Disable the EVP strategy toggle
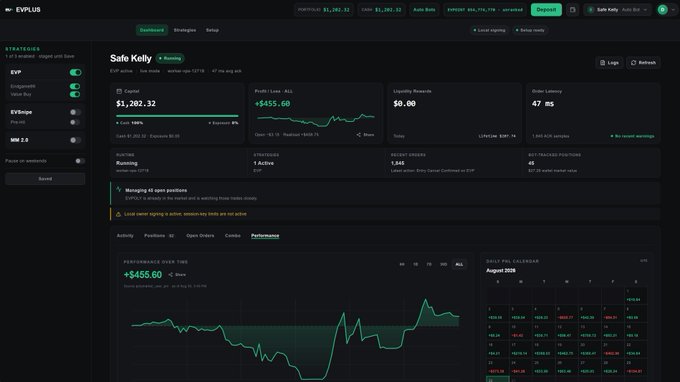Screen dimensions: 680x382 [75, 72]
